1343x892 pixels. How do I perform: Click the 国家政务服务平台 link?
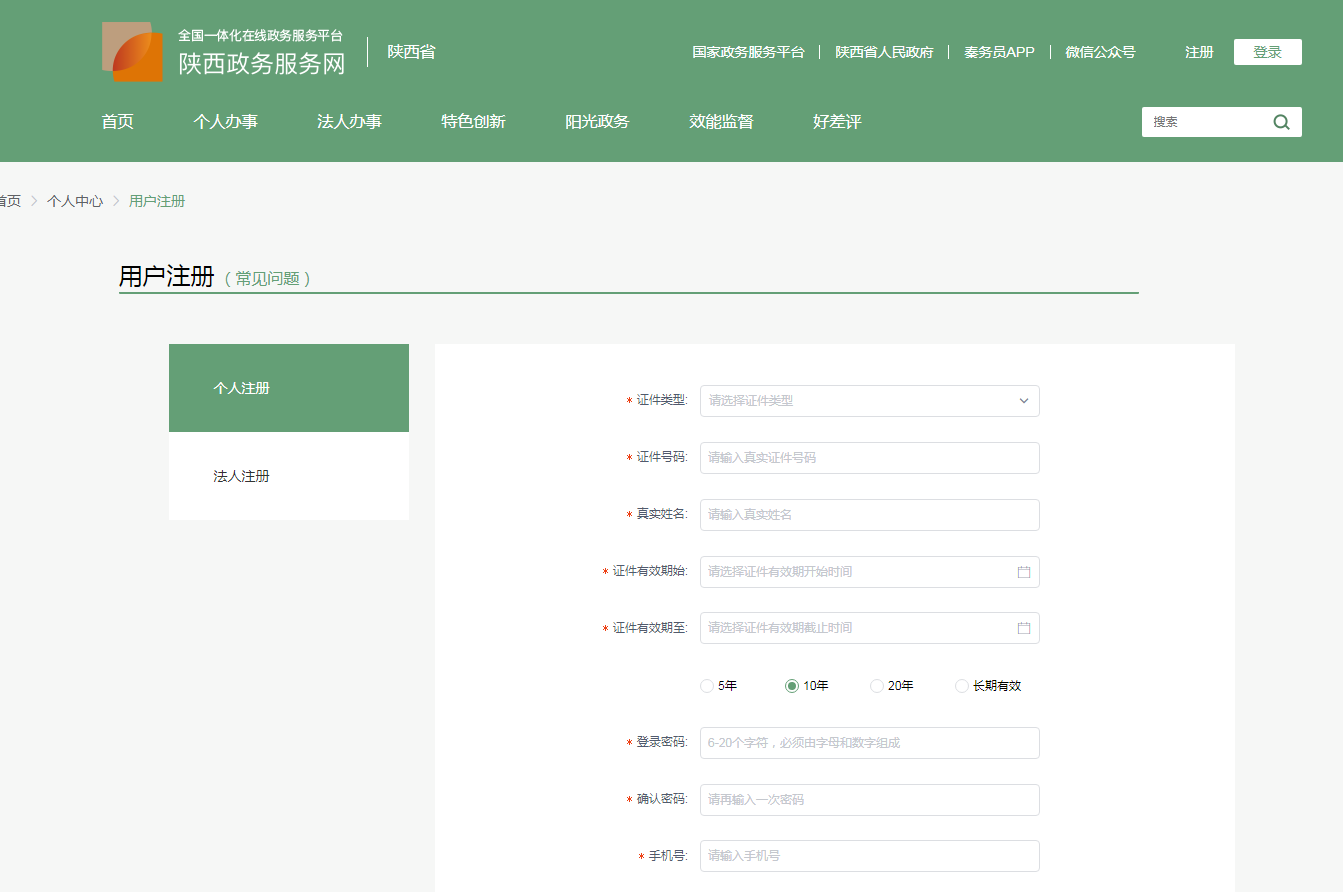tap(748, 52)
